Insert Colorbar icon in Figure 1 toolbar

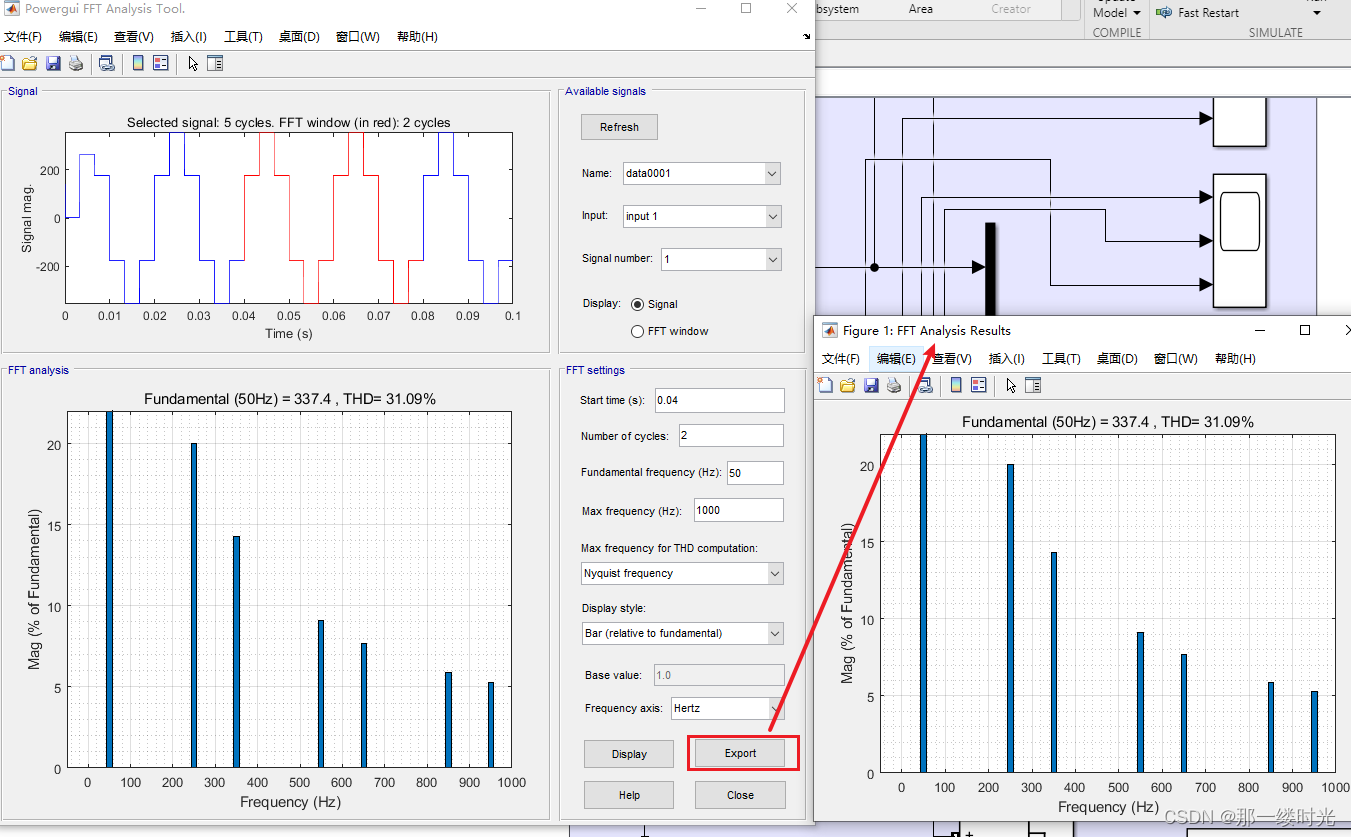click(x=956, y=385)
